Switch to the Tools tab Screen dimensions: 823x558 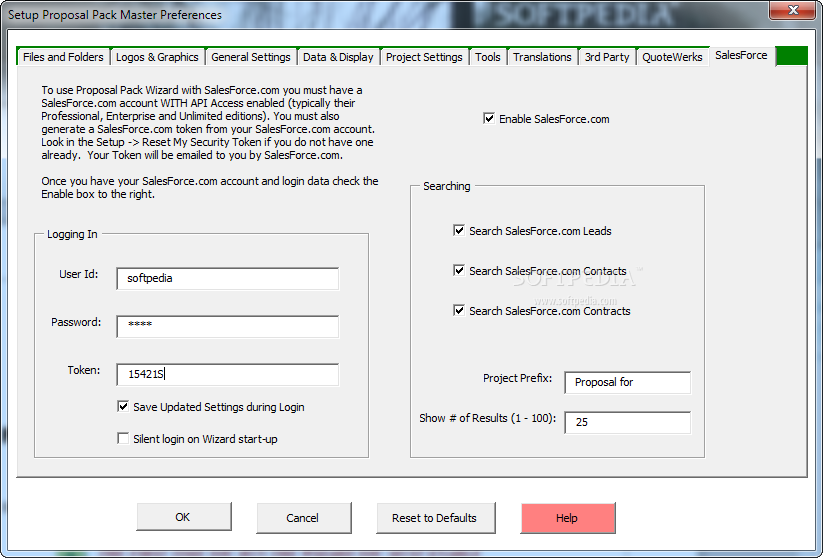[488, 57]
